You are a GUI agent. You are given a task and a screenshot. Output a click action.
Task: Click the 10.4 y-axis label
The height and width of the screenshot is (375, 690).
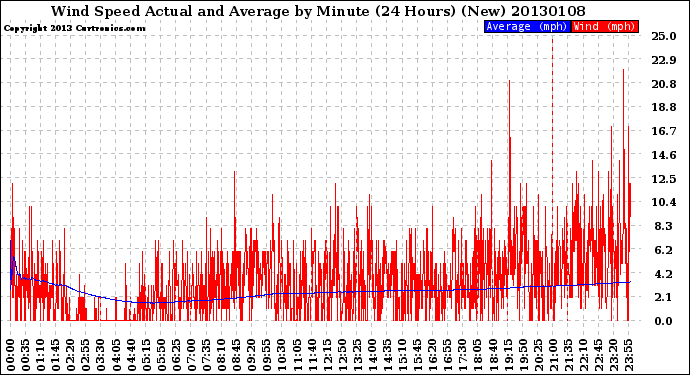pos(664,202)
